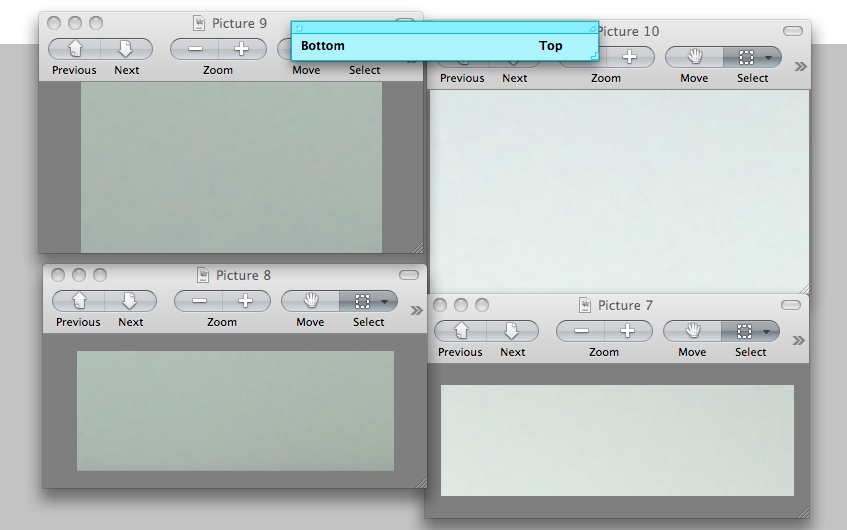Zoom out in Picture 9 window
The height and width of the screenshot is (530, 847).
[x=195, y=49]
